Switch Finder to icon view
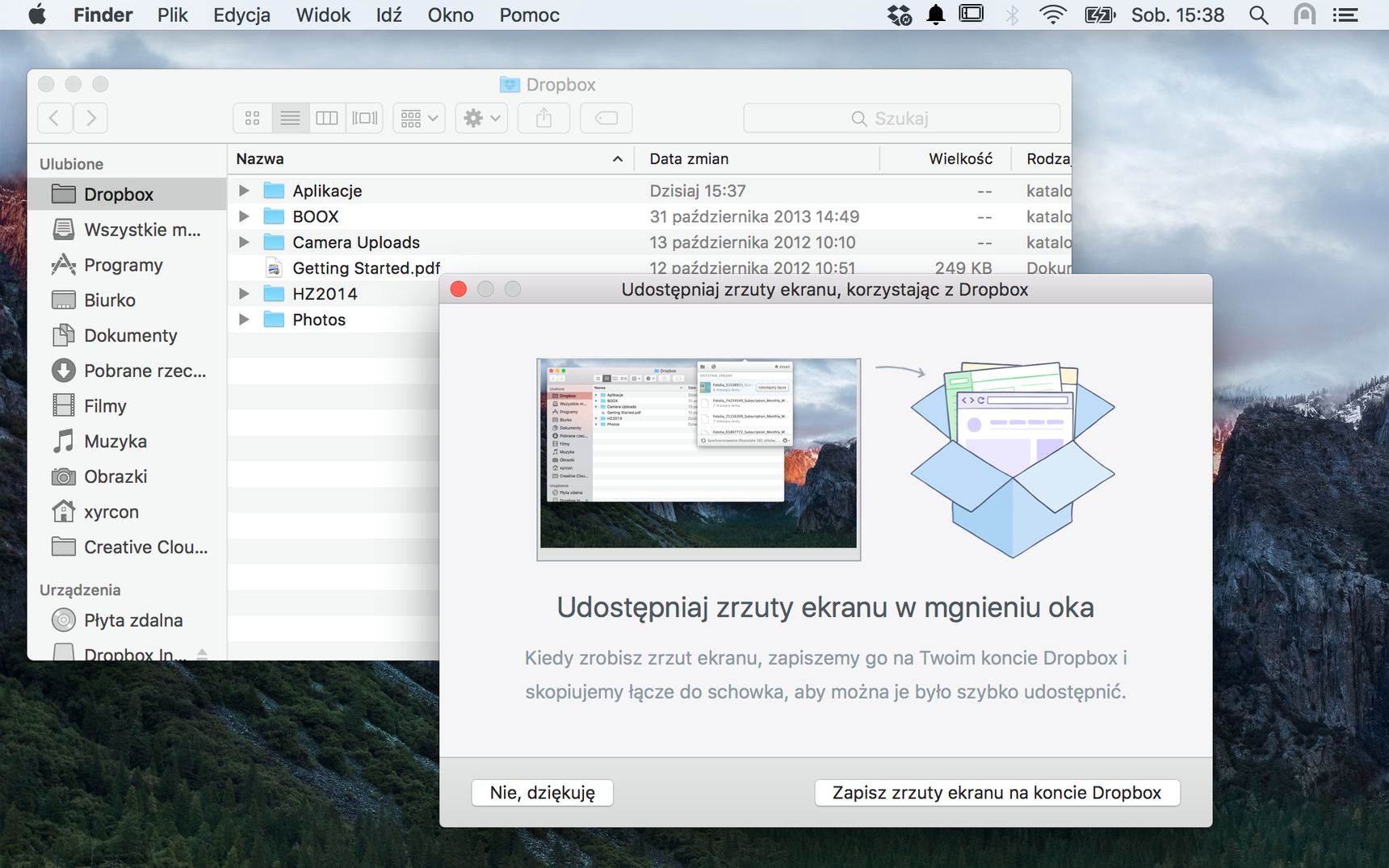The height and width of the screenshot is (868, 1389). point(253,118)
